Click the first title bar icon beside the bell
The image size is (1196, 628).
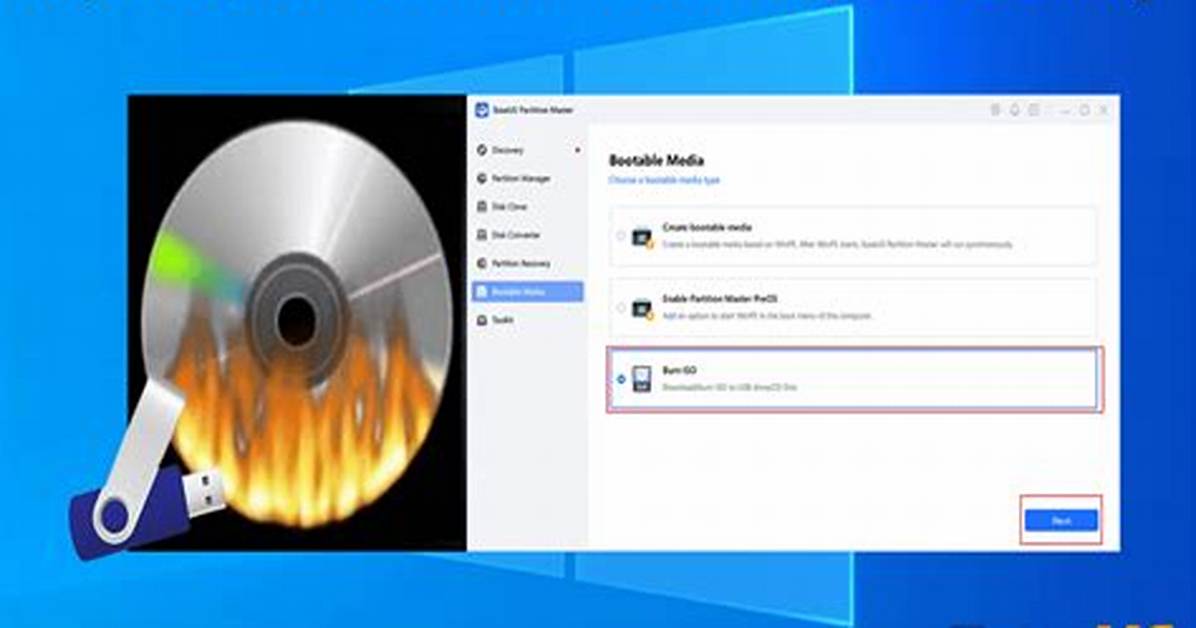tap(995, 111)
